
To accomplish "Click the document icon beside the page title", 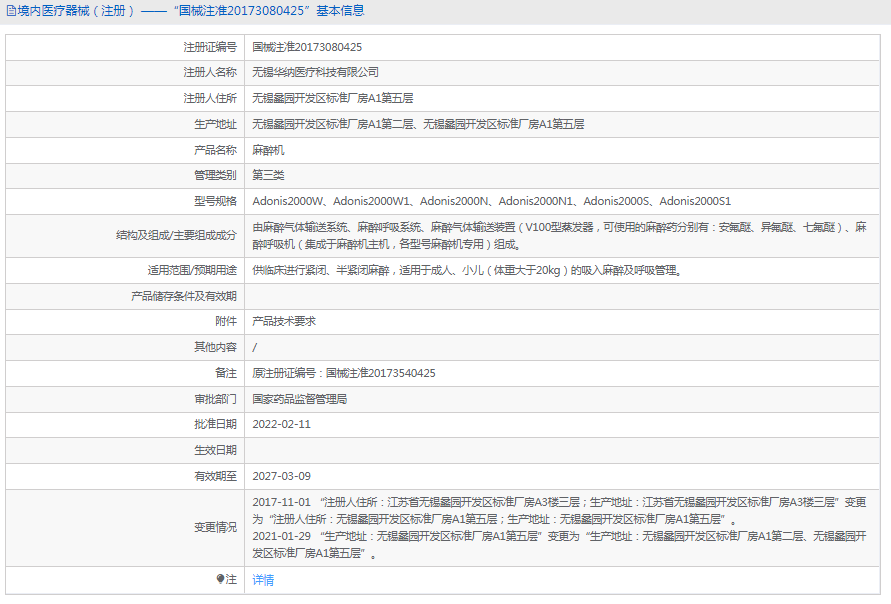I will pyautogui.click(x=11, y=11).
